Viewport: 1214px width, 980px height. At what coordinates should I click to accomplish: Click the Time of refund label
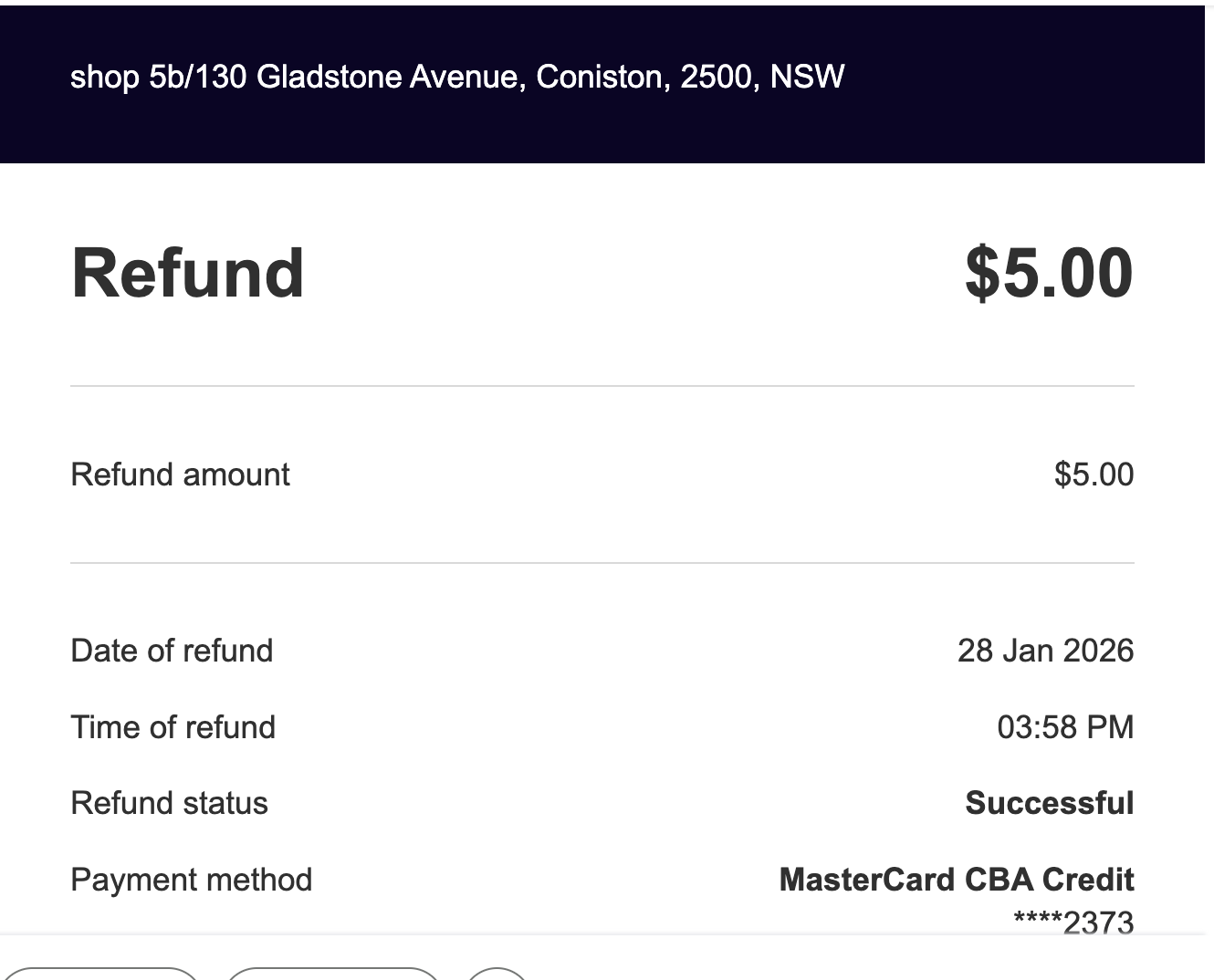click(x=173, y=727)
